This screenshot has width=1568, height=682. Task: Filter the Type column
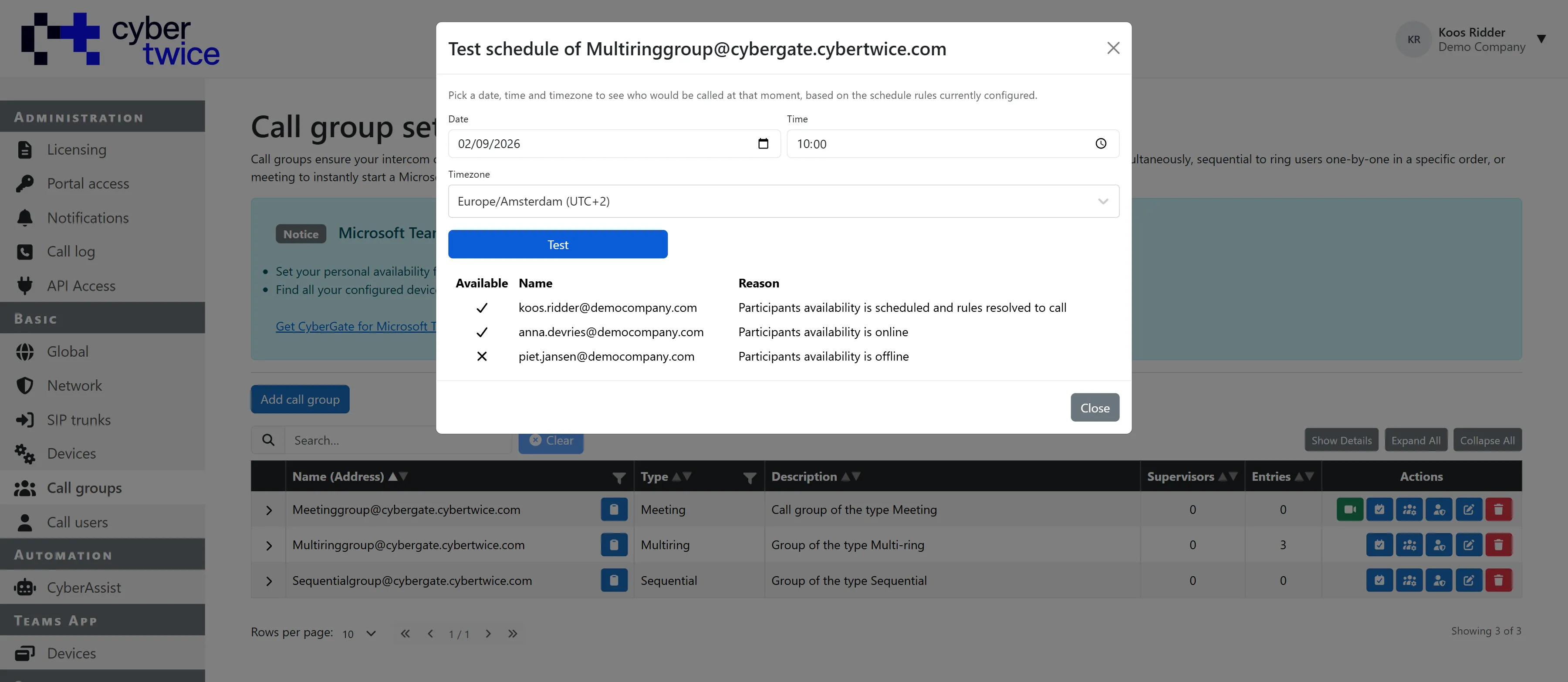(x=749, y=478)
